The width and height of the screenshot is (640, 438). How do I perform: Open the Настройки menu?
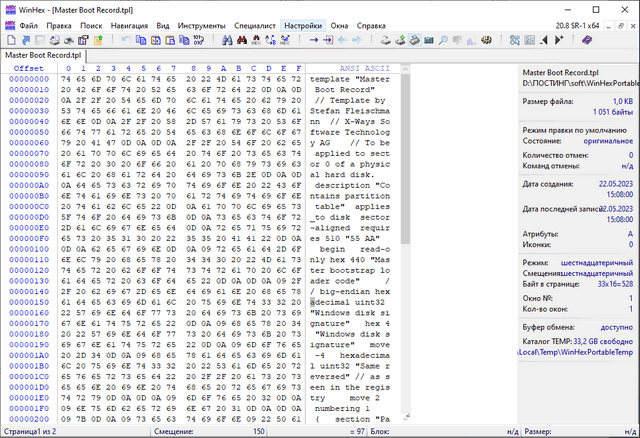pos(302,22)
